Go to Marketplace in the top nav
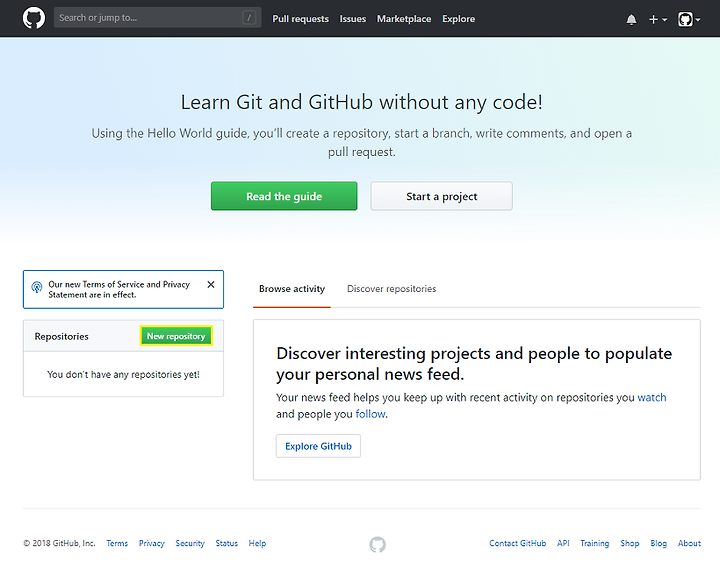Image resolution: width=720 pixels, height=562 pixels. pyautogui.click(x=404, y=19)
